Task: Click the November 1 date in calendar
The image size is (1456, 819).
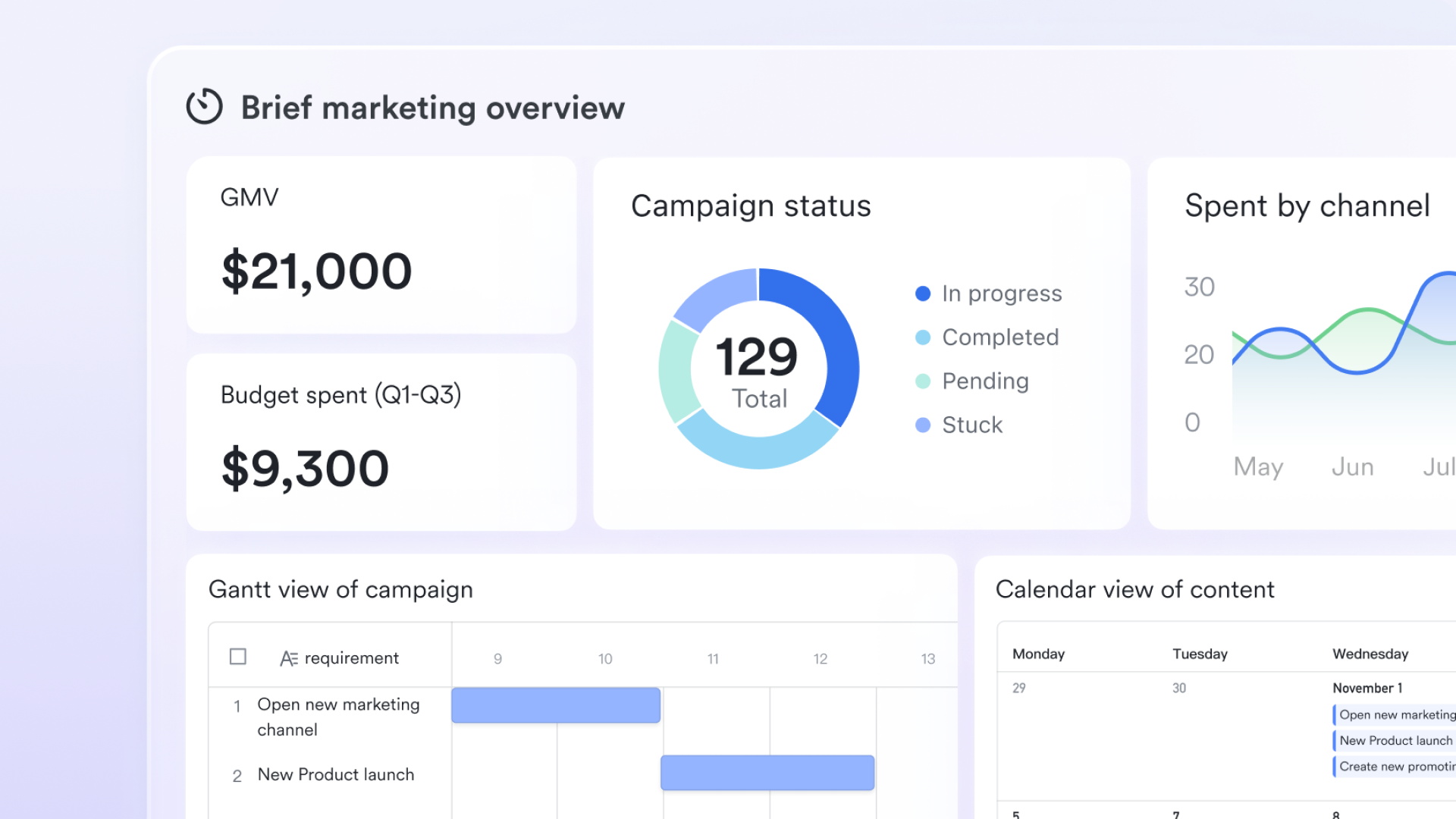Action: click(x=1367, y=688)
